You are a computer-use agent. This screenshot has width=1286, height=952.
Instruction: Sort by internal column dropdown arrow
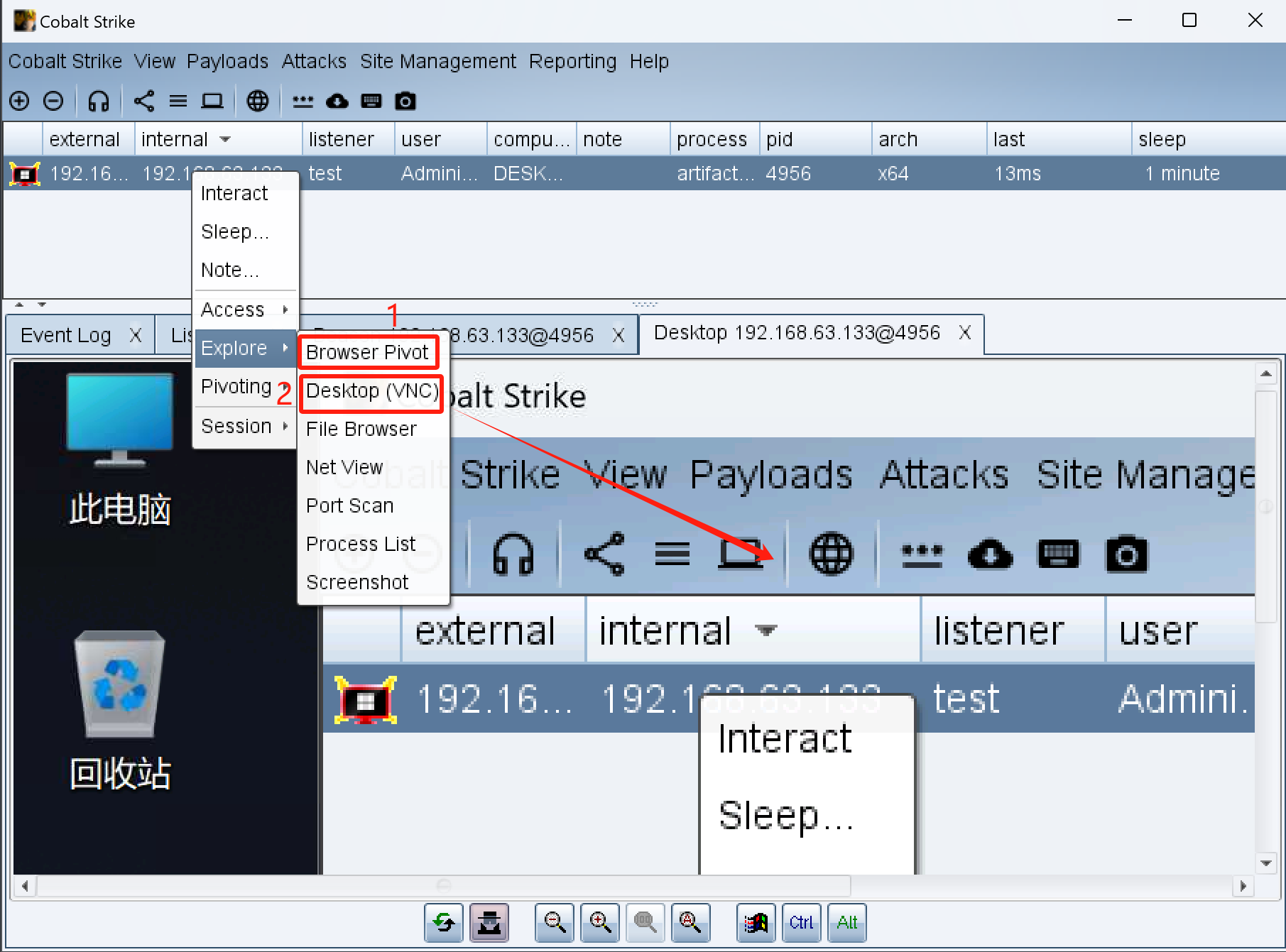point(225,139)
